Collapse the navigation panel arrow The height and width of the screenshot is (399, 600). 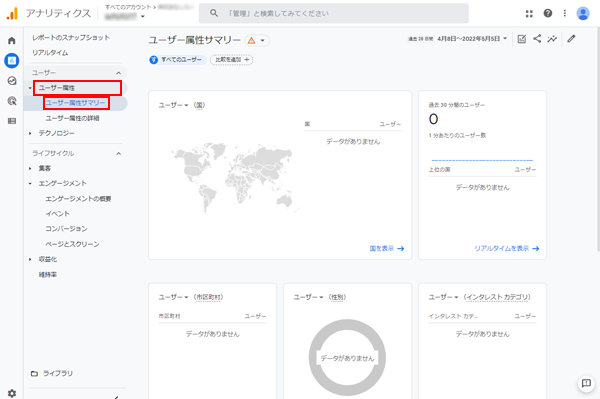pos(116,397)
